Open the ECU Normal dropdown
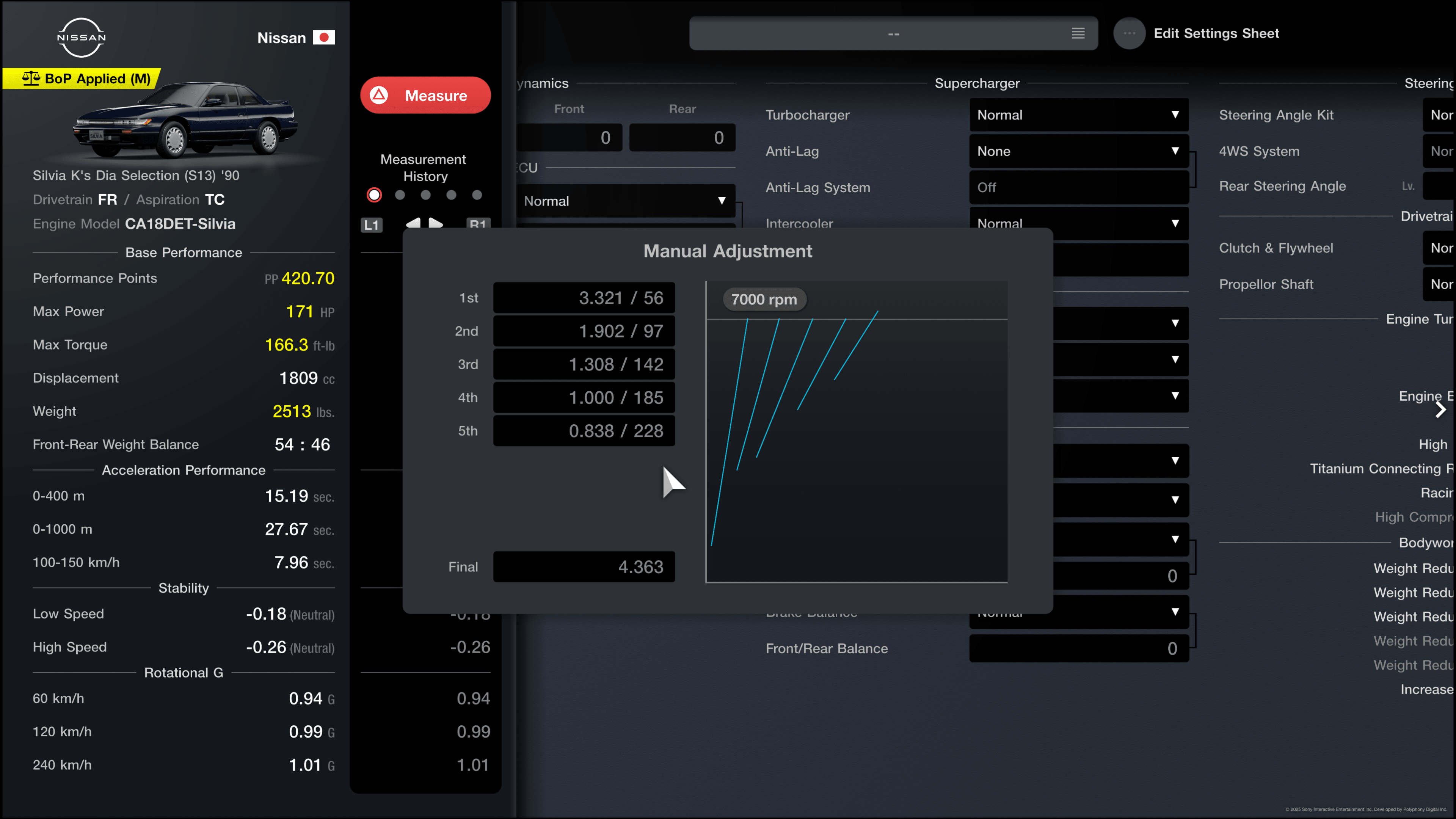Viewport: 1456px width, 819px height. pyautogui.click(x=626, y=201)
